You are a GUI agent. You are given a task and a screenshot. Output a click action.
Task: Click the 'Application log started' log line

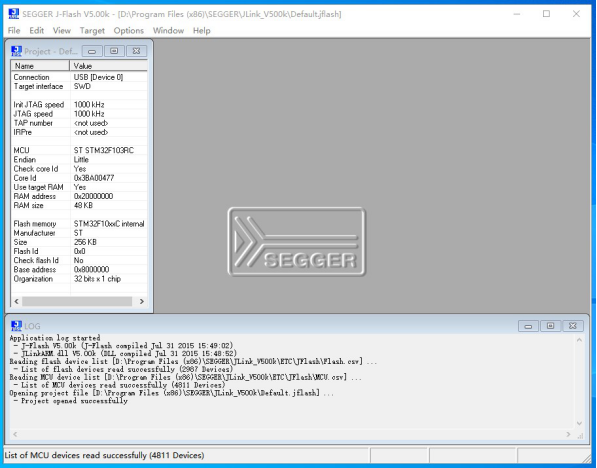pyautogui.click(x=55, y=338)
